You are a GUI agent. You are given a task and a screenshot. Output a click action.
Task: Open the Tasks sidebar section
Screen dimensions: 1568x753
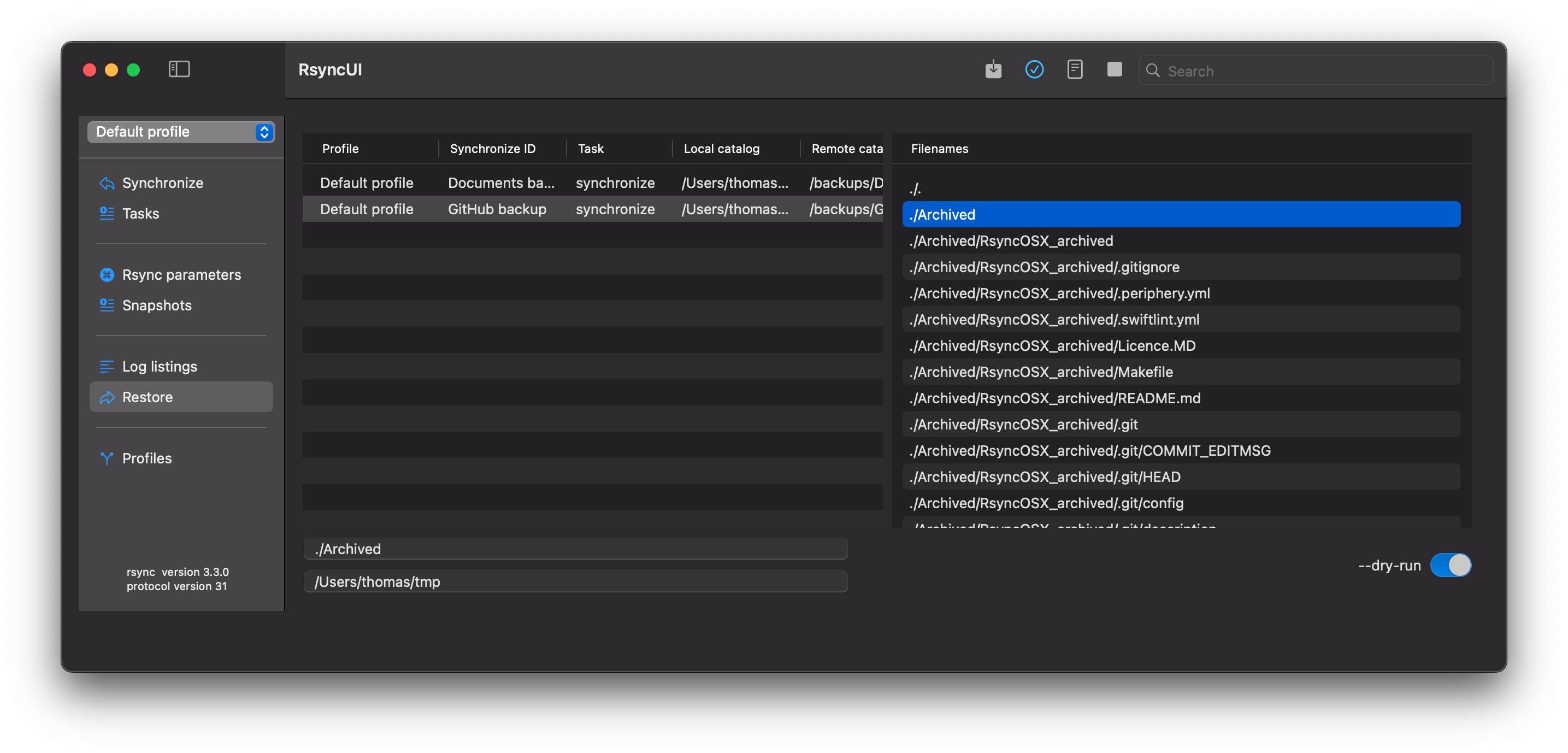tap(140, 214)
